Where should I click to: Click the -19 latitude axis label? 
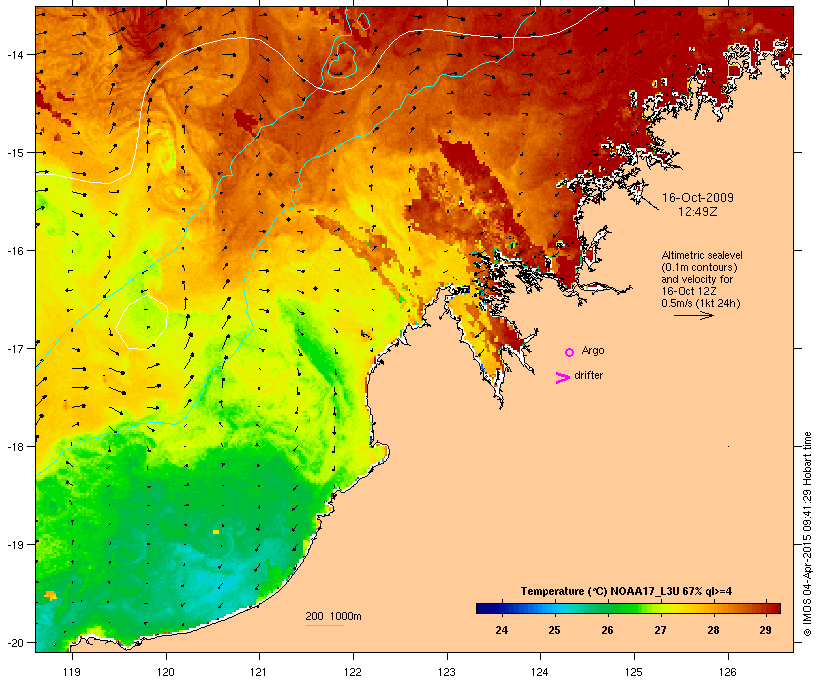coord(14,544)
